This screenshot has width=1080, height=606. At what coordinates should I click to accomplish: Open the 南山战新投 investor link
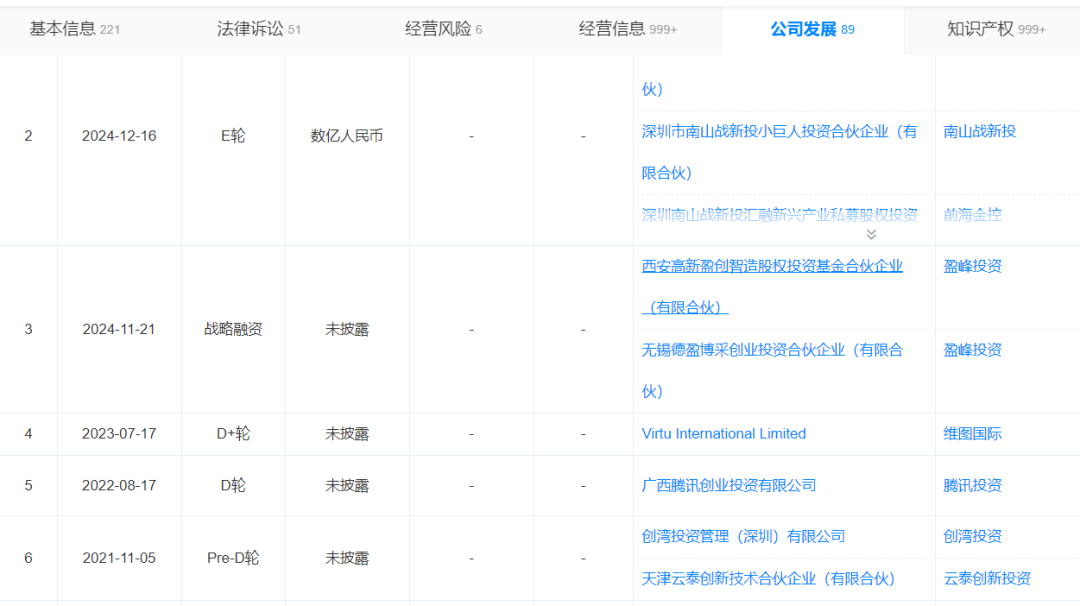(x=979, y=132)
